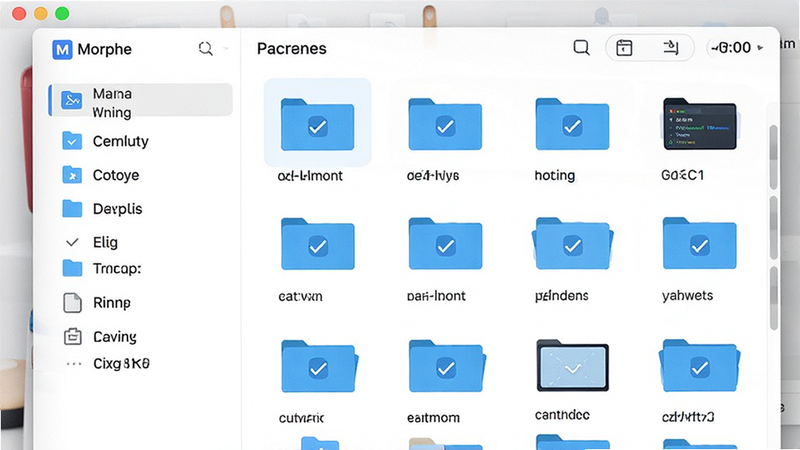Viewport: 800px width, 450px height.
Task: Select the pan-lnont folder
Action: coord(445,244)
